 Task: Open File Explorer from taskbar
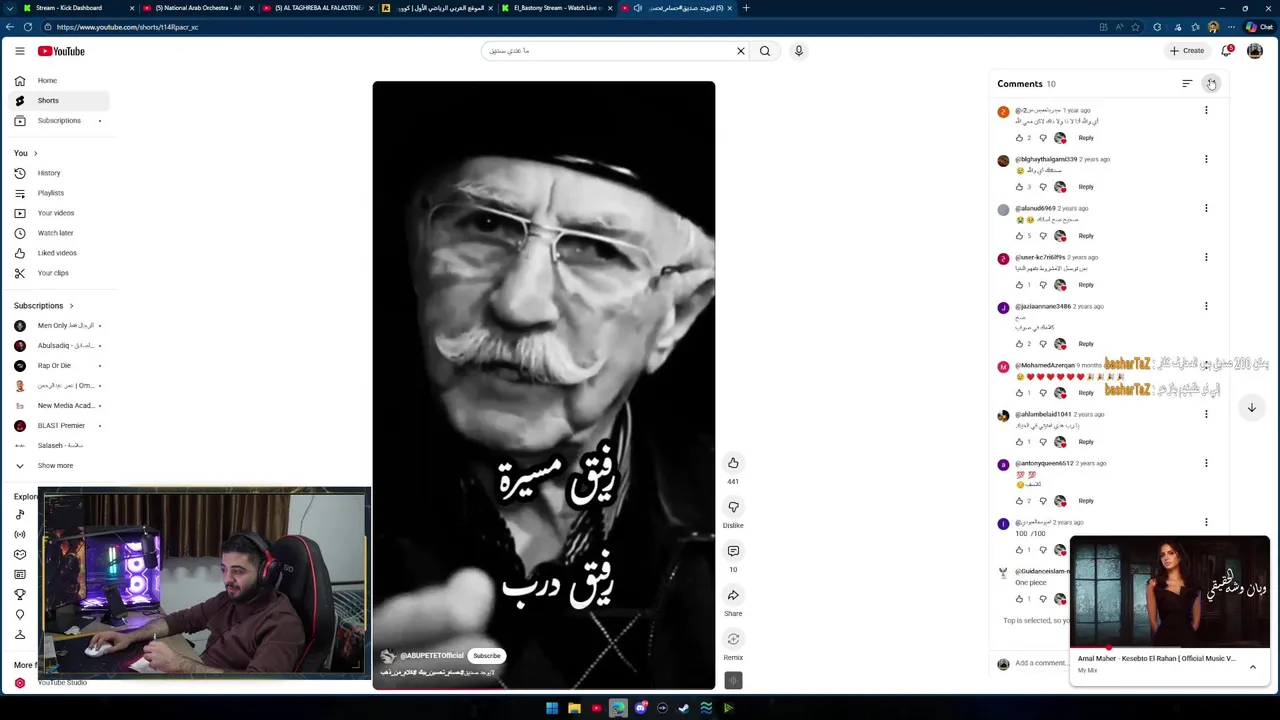(x=574, y=708)
